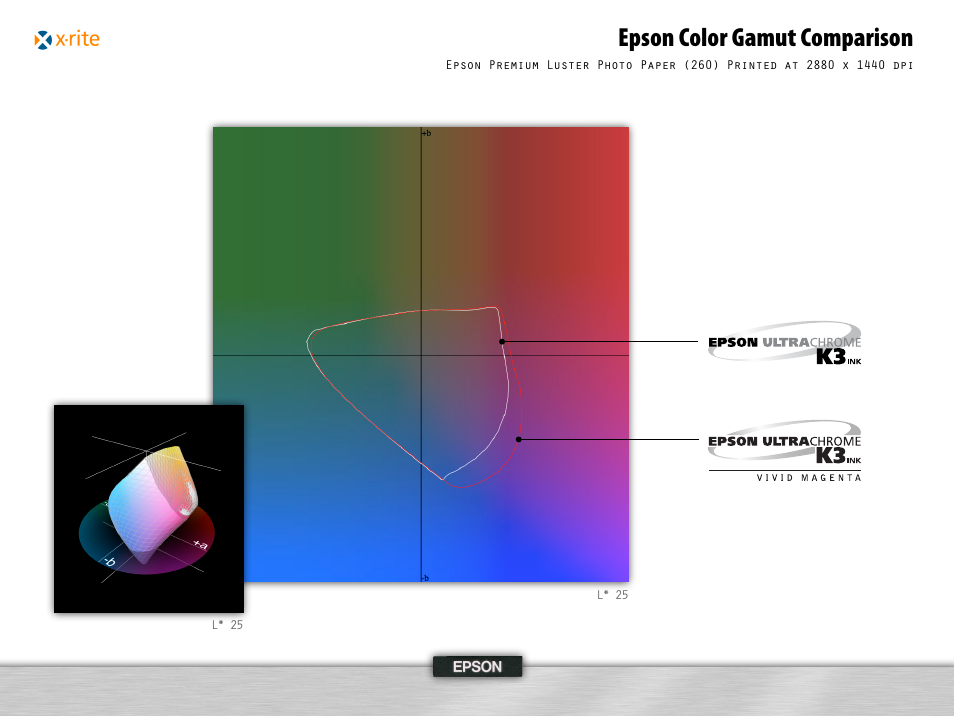Click the K3 ink gamut marker dot

tap(502, 342)
